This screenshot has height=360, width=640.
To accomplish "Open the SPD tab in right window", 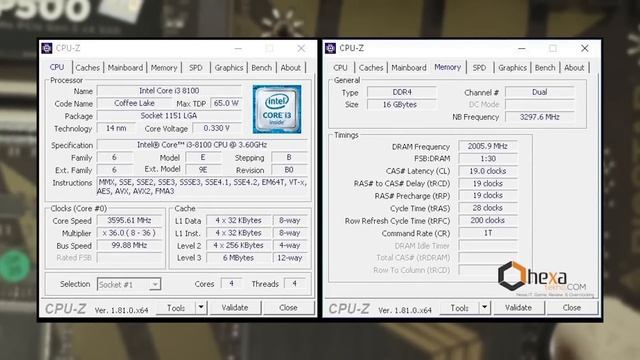I will 479,68.
